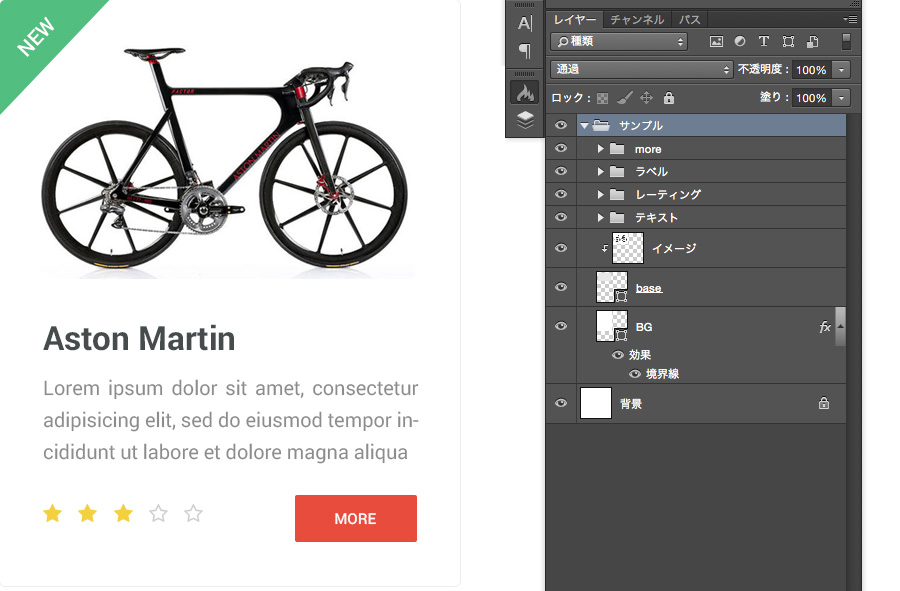The height and width of the screenshot is (591, 900).
Task: Switch to the レイヤー tab
Action: click(575, 20)
